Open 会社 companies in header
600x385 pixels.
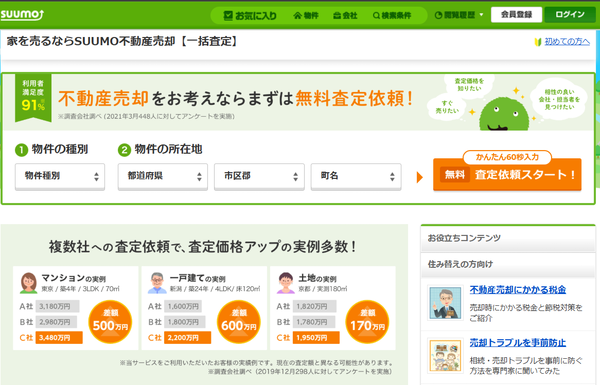[x=345, y=16]
